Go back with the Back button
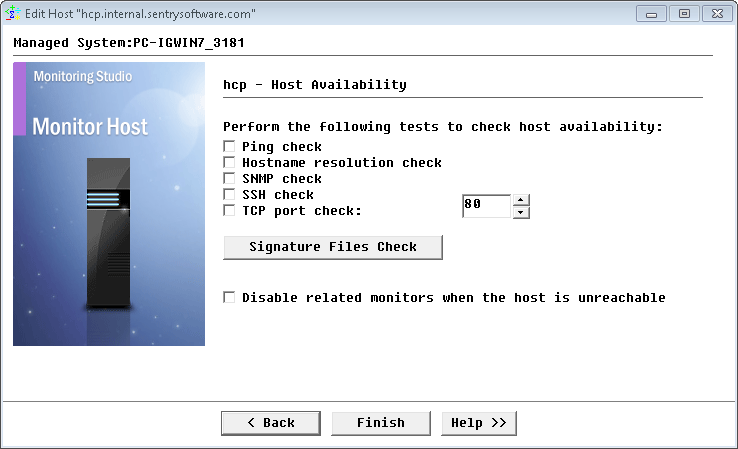This screenshot has height=449, width=738. [x=271, y=423]
